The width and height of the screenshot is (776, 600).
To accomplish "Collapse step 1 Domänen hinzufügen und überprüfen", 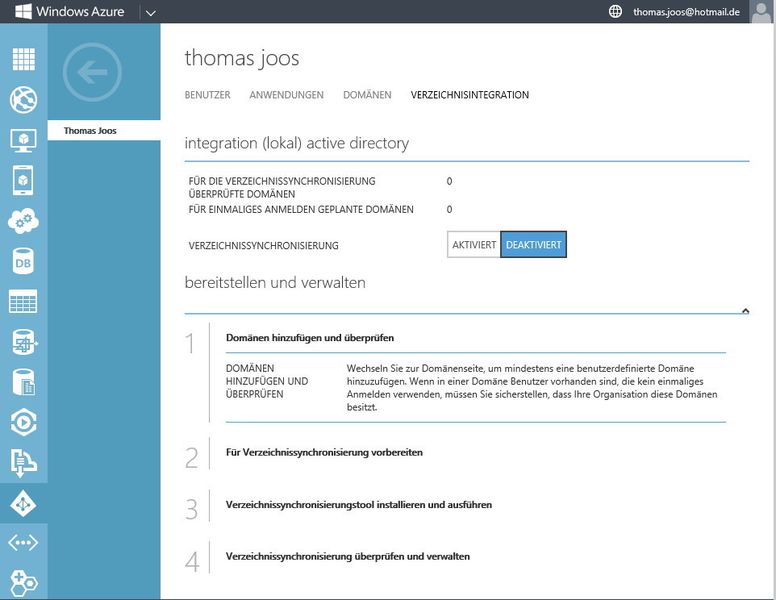I will coord(310,338).
